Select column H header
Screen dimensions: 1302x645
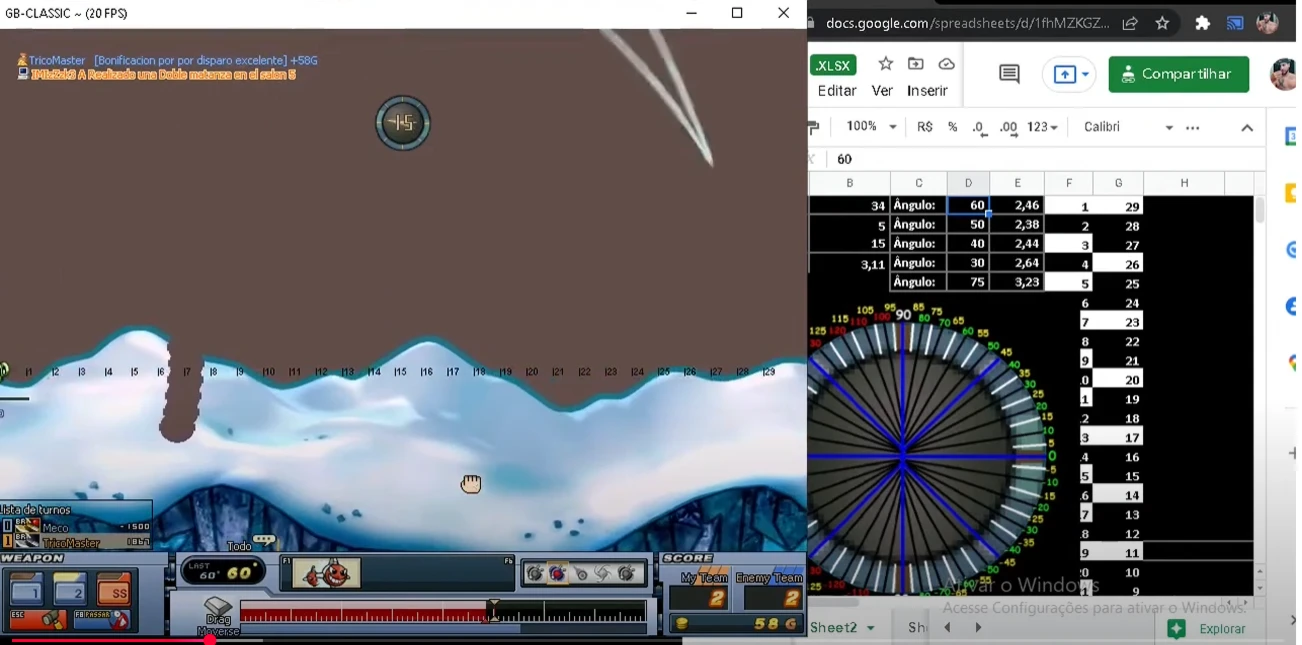click(x=1184, y=183)
